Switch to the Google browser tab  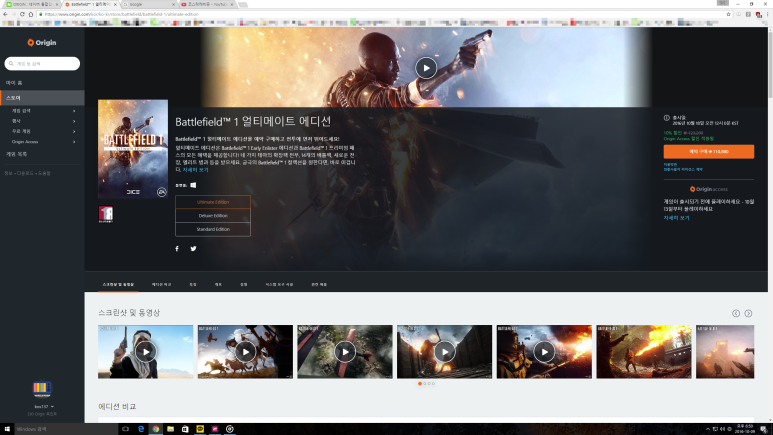pyautogui.click(x=148, y=4)
